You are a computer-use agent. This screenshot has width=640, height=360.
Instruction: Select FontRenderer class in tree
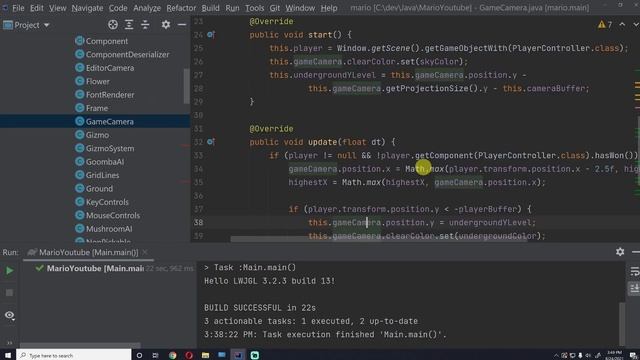pyautogui.click(x=105, y=95)
